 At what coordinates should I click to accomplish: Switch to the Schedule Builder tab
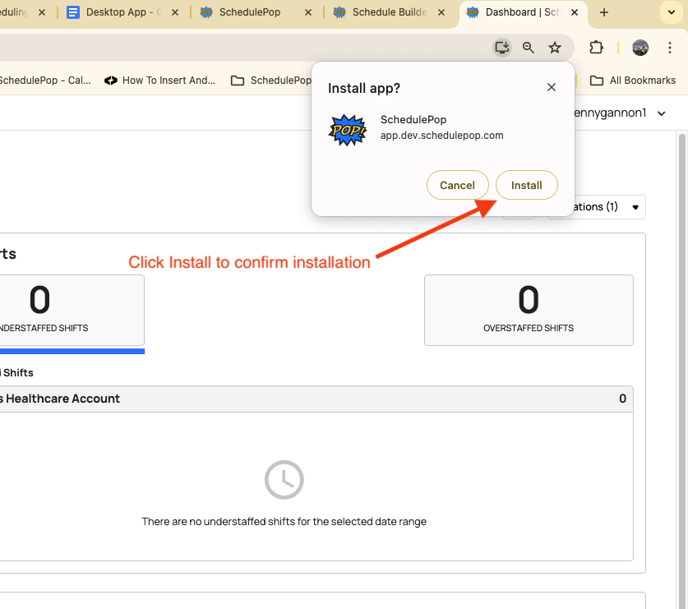[x=389, y=12]
